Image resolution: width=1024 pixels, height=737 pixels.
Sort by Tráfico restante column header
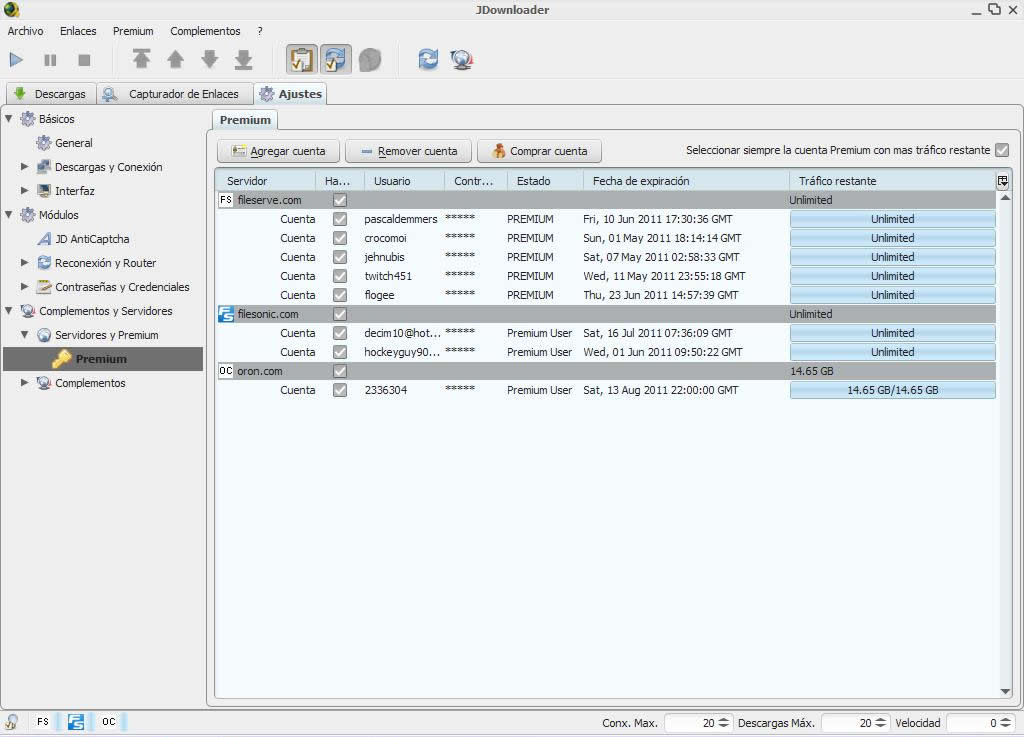892,181
